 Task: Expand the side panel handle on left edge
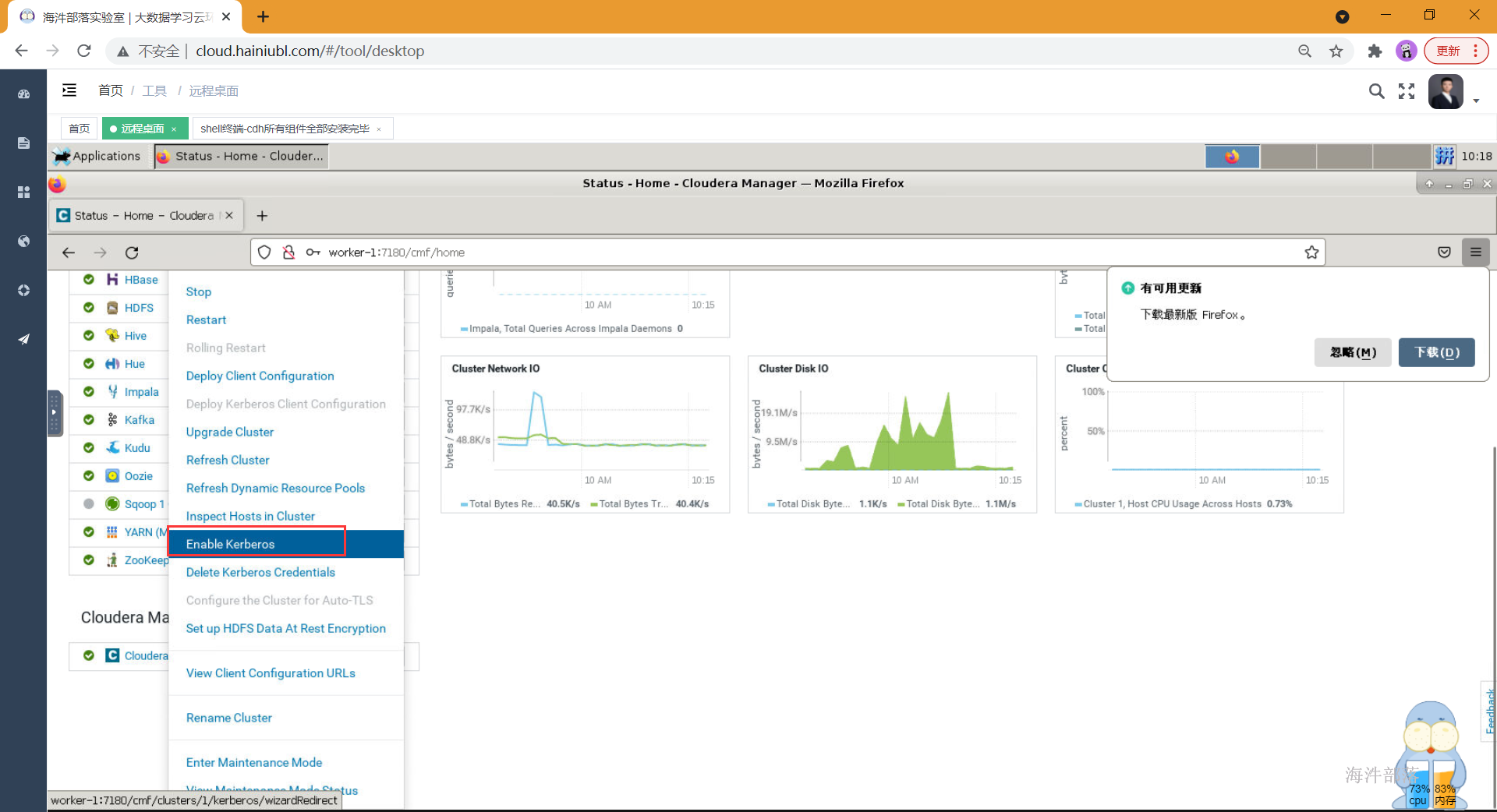pyautogui.click(x=54, y=413)
